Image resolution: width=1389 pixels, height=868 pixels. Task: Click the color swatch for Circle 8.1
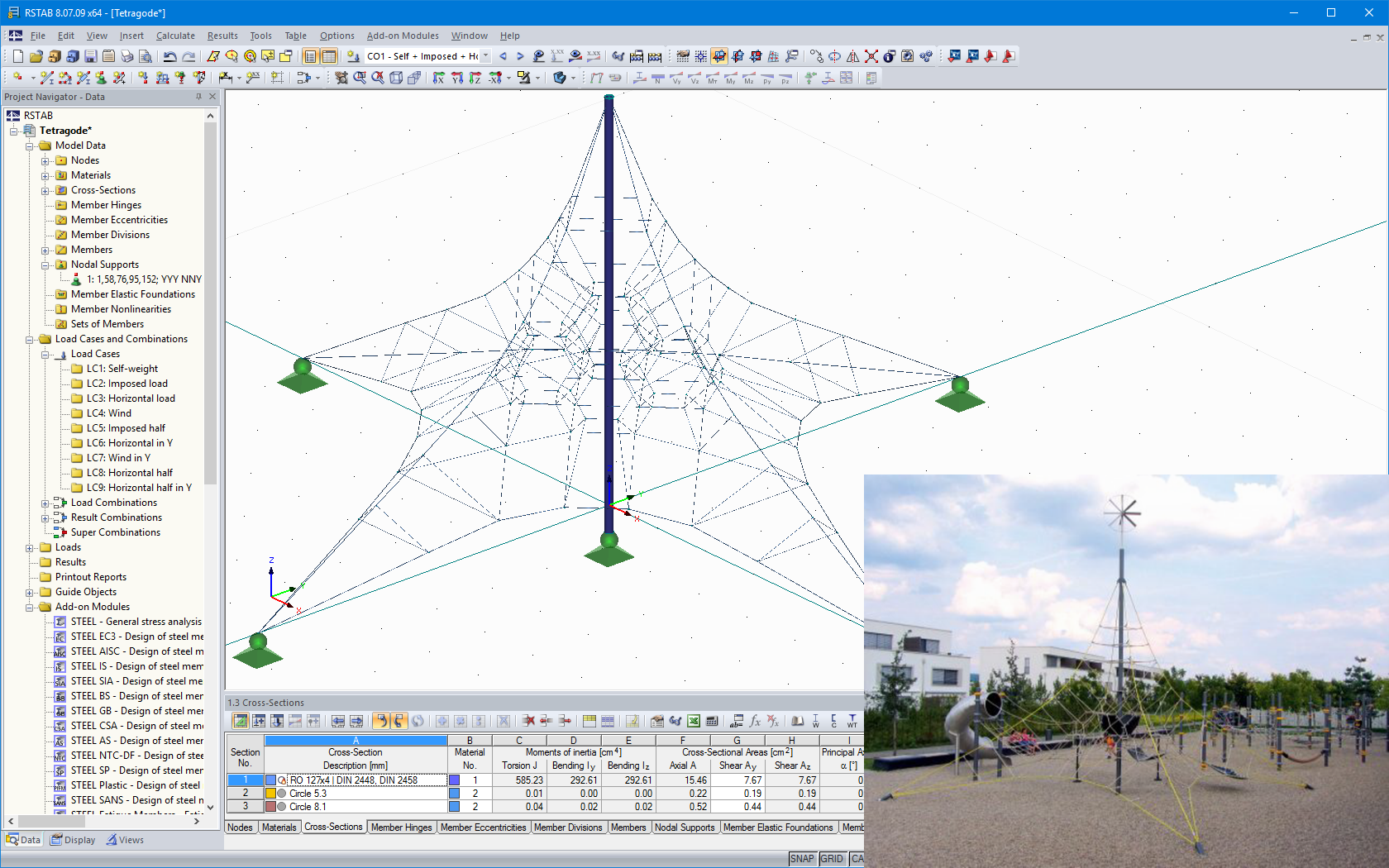pos(270,807)
